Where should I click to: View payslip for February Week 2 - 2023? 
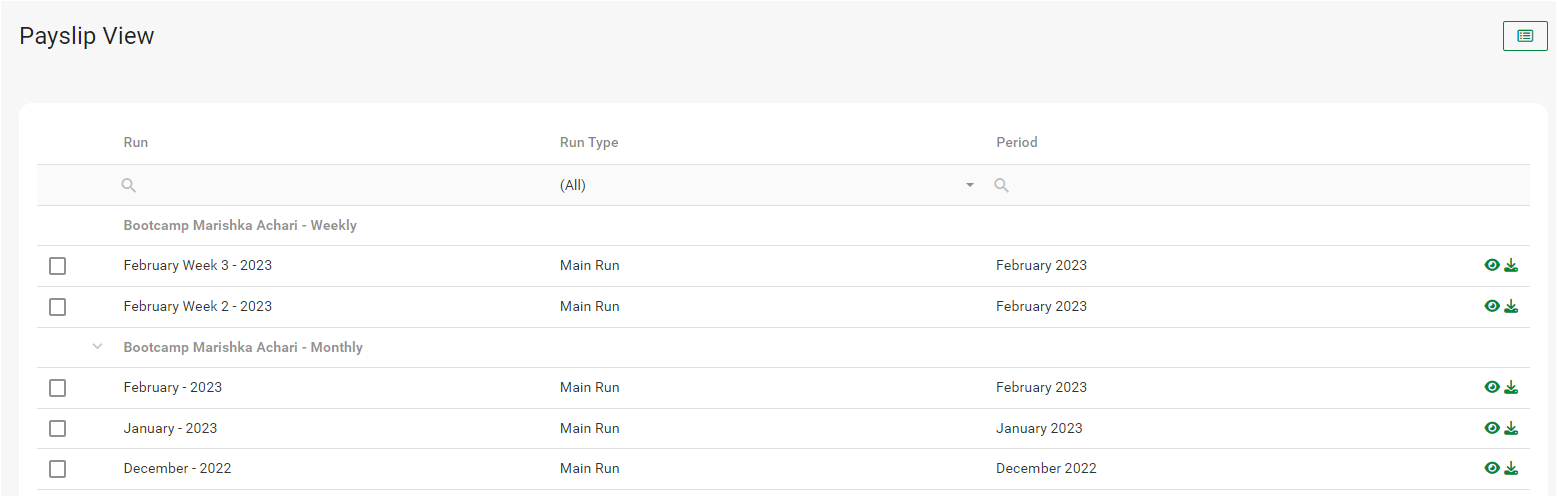1492,306
